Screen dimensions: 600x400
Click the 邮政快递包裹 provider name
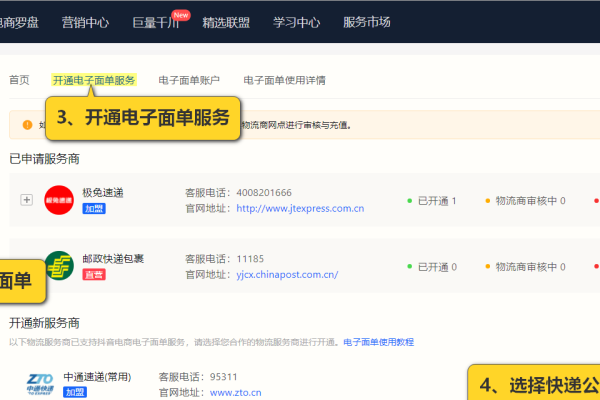pos(113,259)
